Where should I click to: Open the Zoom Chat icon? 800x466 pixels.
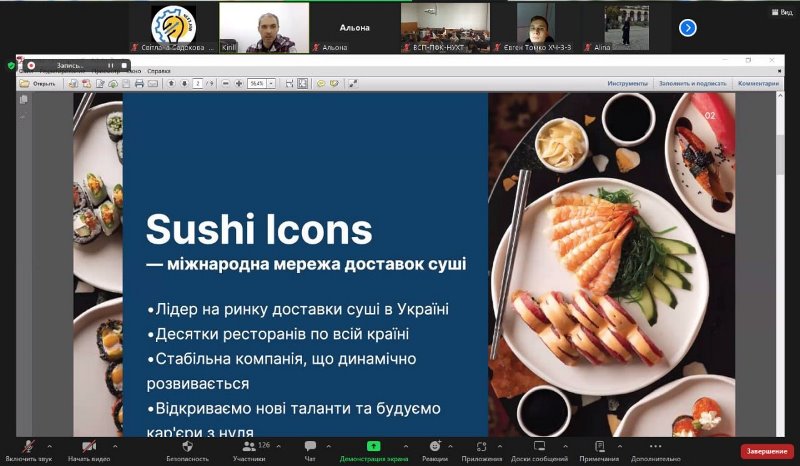[x=310, y=447]
